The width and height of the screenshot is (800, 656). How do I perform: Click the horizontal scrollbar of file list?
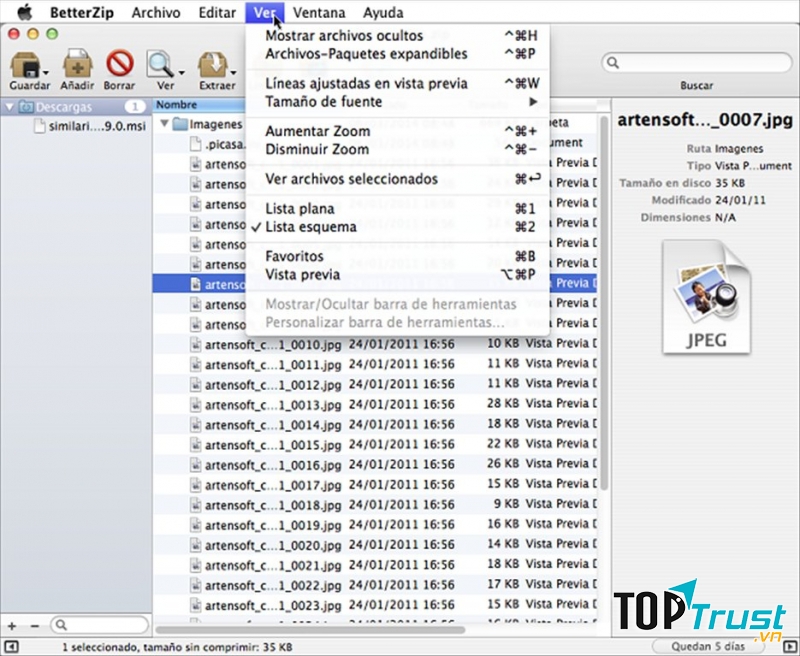[310, 630]
